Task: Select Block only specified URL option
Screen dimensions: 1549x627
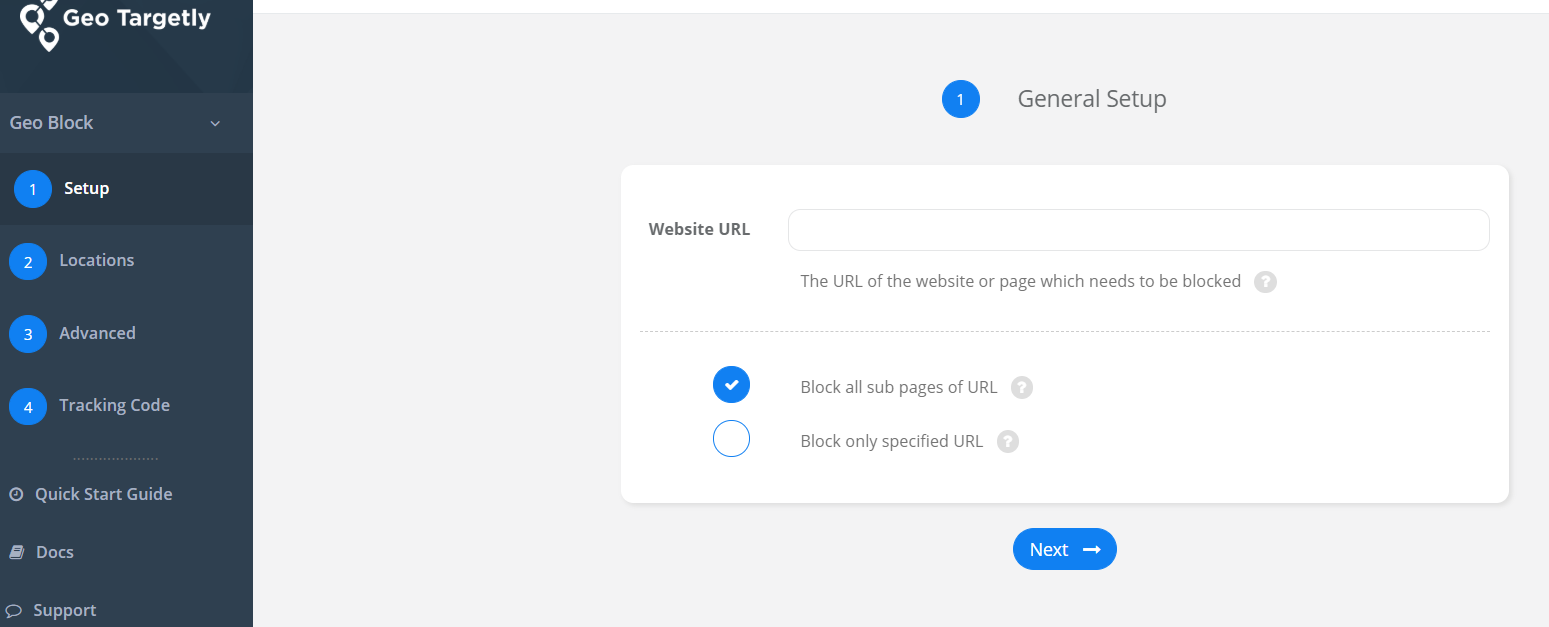Action: (x=731, y=438)
